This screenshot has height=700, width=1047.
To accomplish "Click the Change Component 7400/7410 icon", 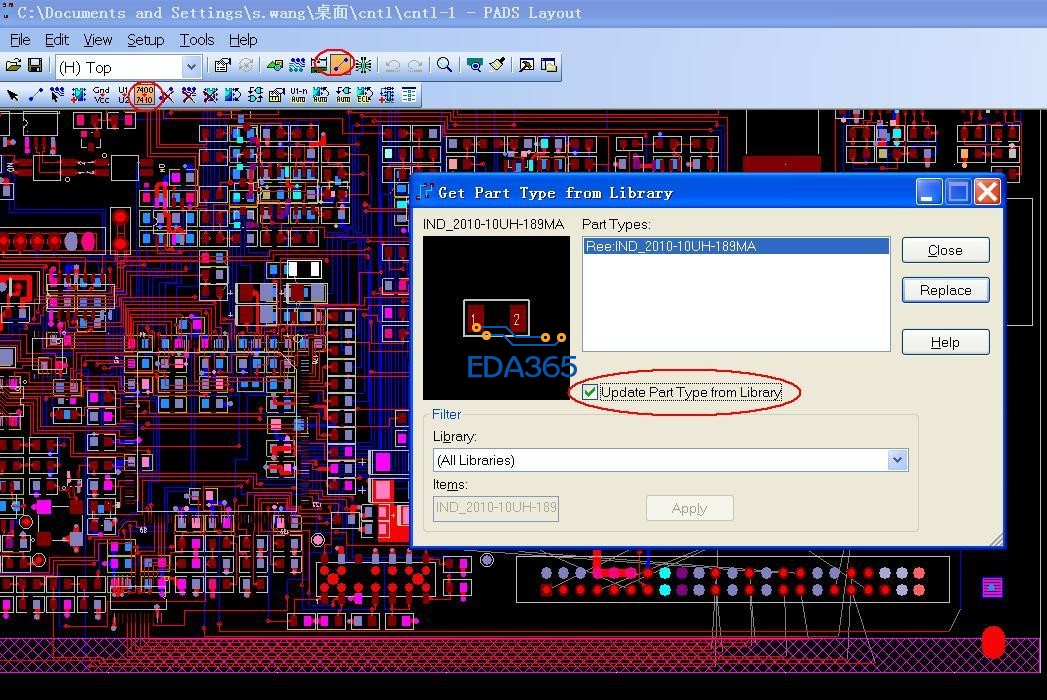I will click(x=144, y=96).
